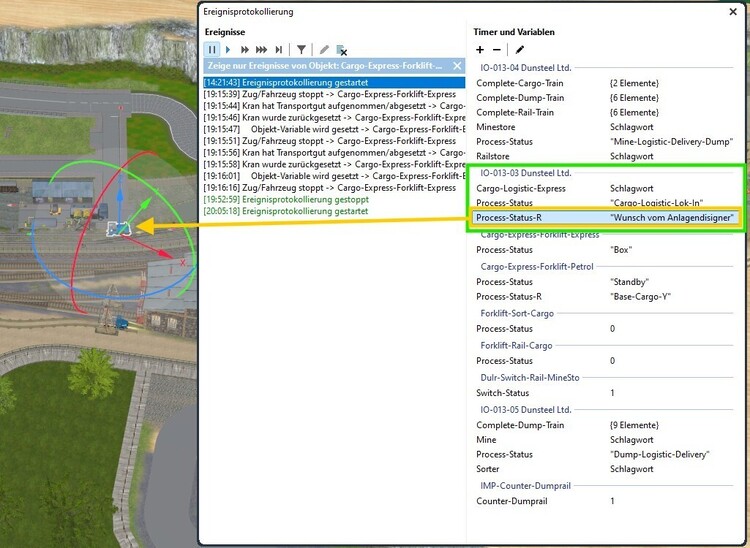Click the single-step play arrow icon
750x548 pixels.
[228, 49]
